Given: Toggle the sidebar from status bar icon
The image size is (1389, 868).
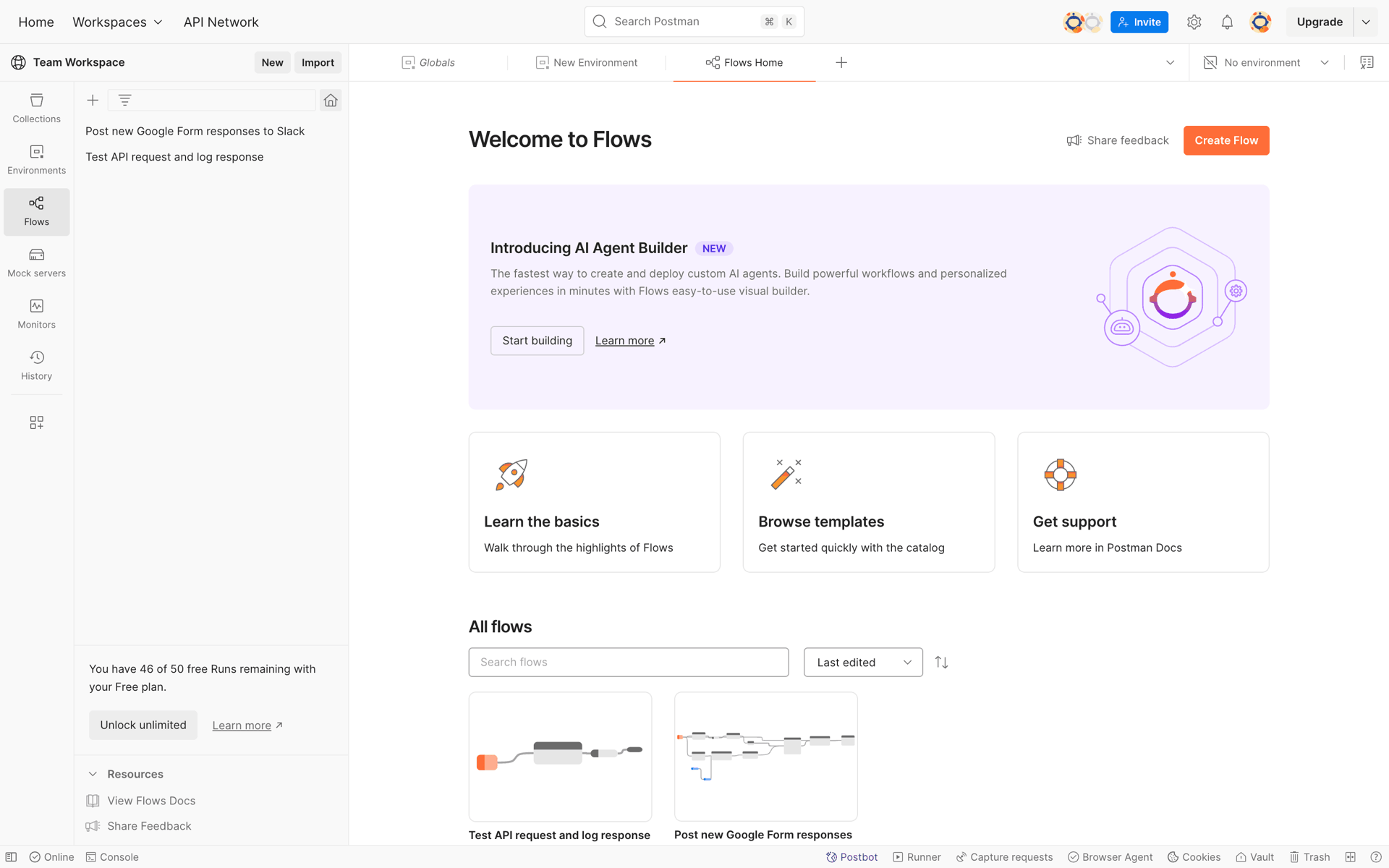Looking at the screenshot, I should (11, 857).
